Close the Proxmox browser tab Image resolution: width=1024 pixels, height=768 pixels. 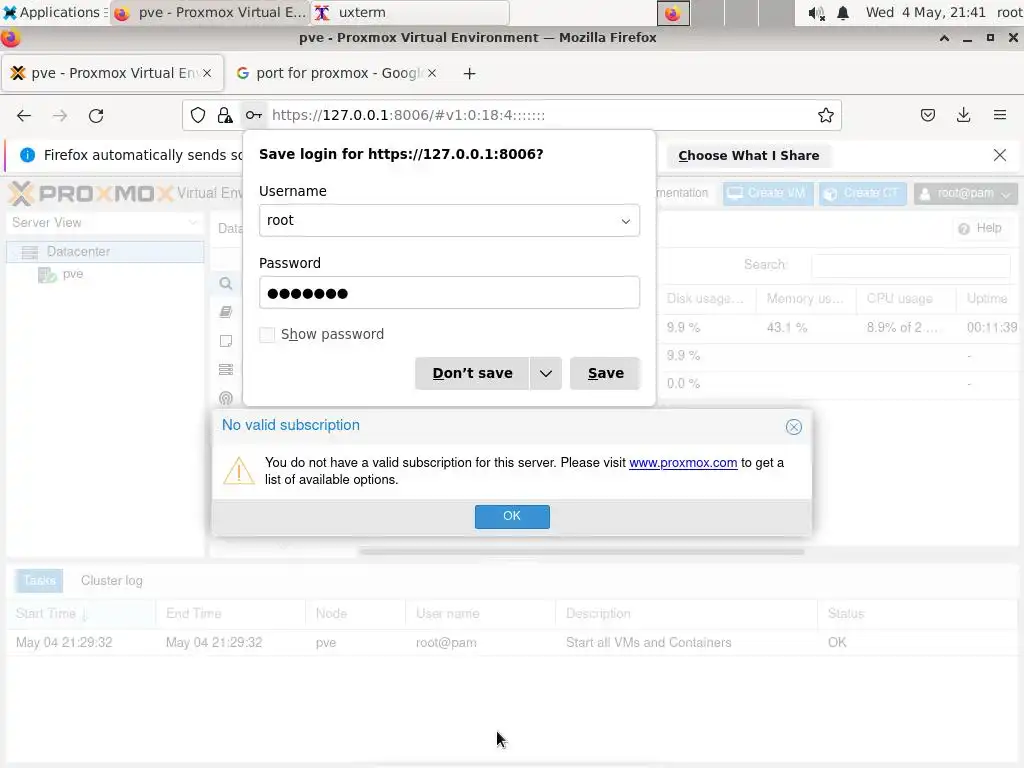coord(207,73)
